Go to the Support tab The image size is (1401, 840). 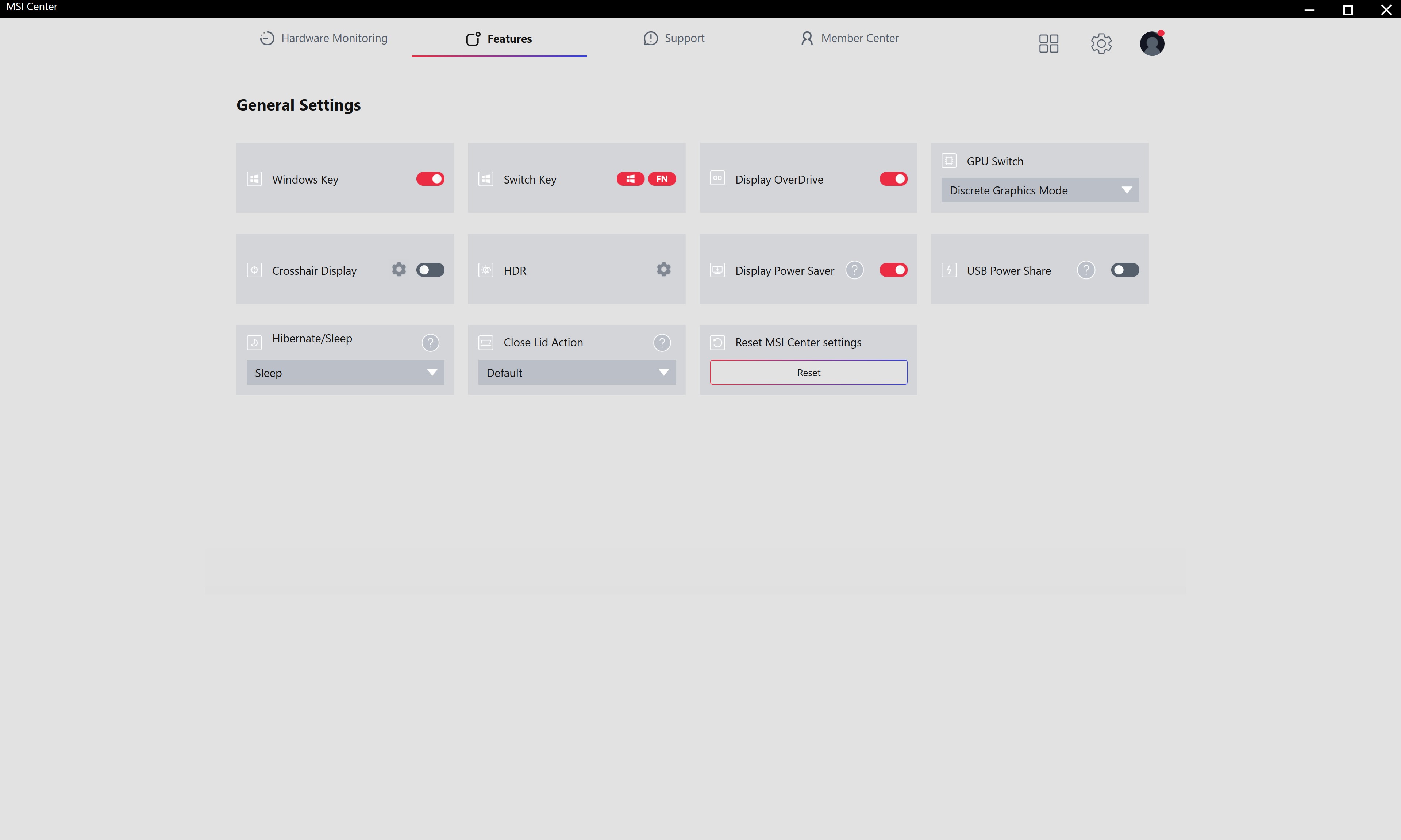pyautogui.click(x=674, y=38)
